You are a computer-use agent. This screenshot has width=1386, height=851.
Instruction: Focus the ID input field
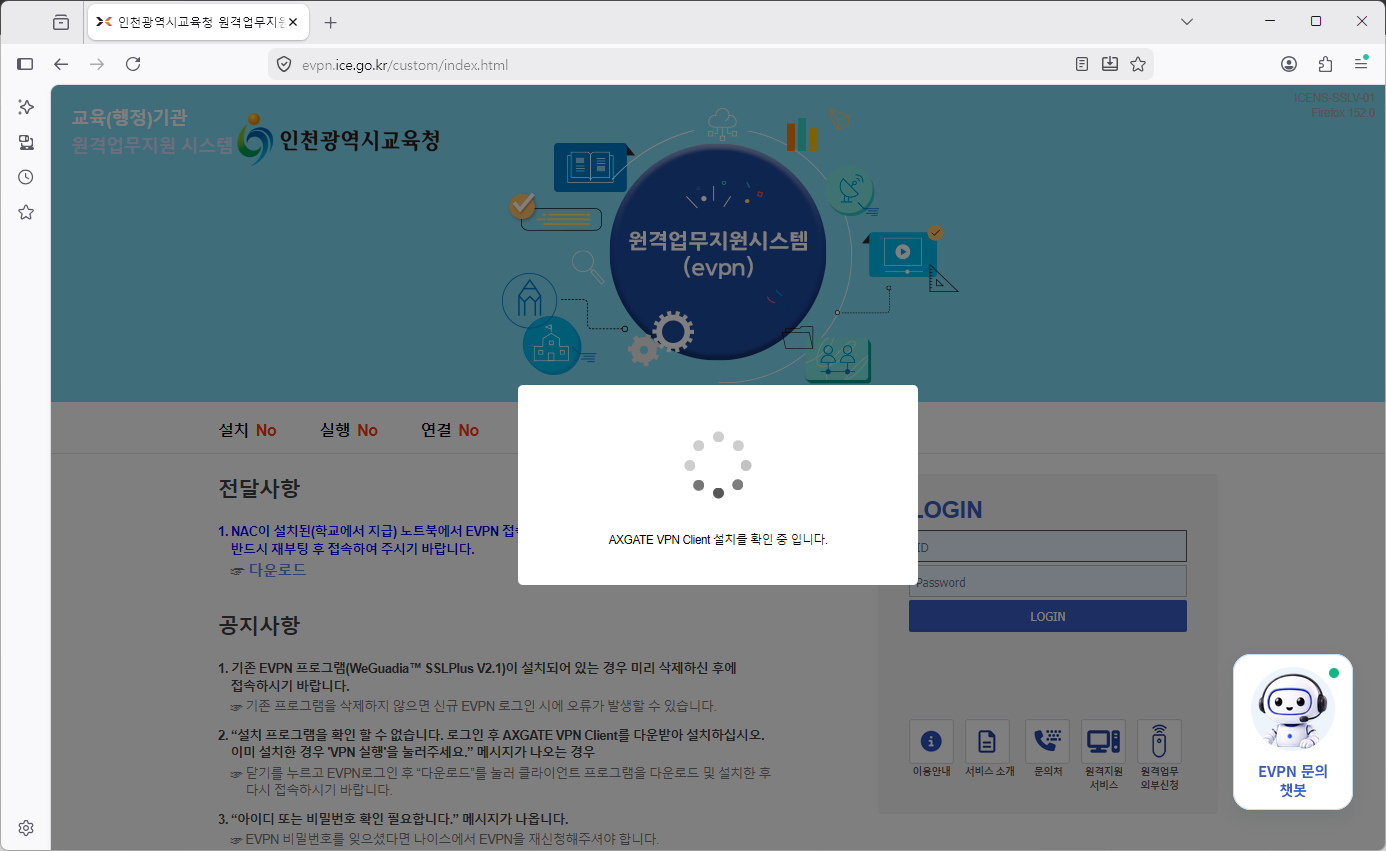[1047, 546]
